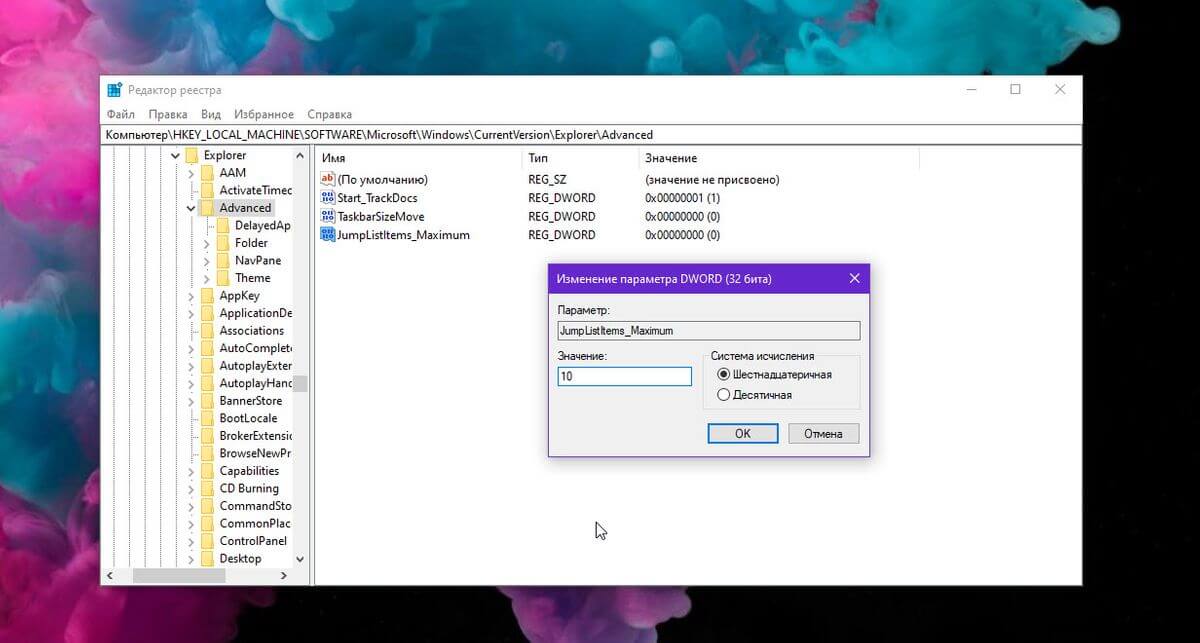The width and height of the screenshot is (1200, 643).
Task: Click the tree horizontal scrollbar left arrow
Action: click(x=109, y=576)
